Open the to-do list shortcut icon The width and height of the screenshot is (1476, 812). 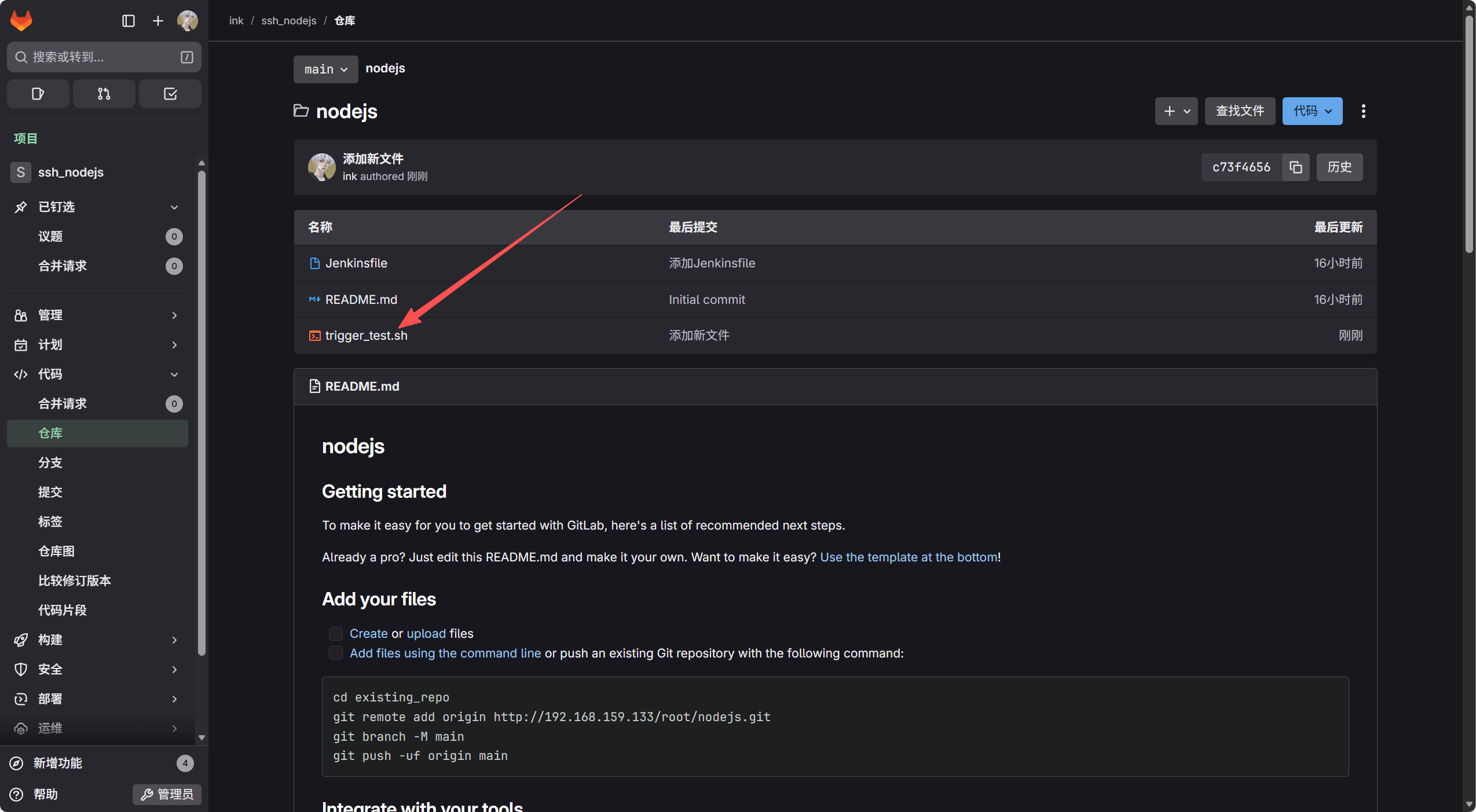click(170, 94)
